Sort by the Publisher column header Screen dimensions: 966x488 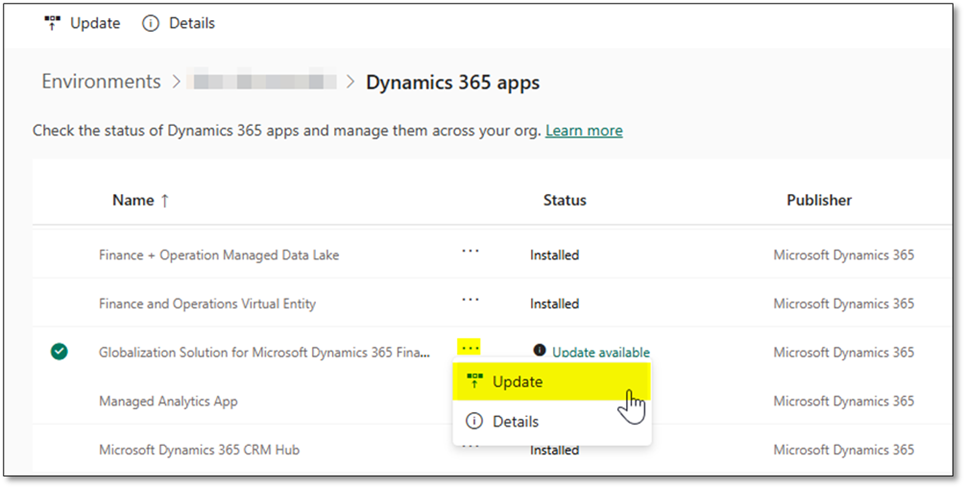click(x=819, y=200)
